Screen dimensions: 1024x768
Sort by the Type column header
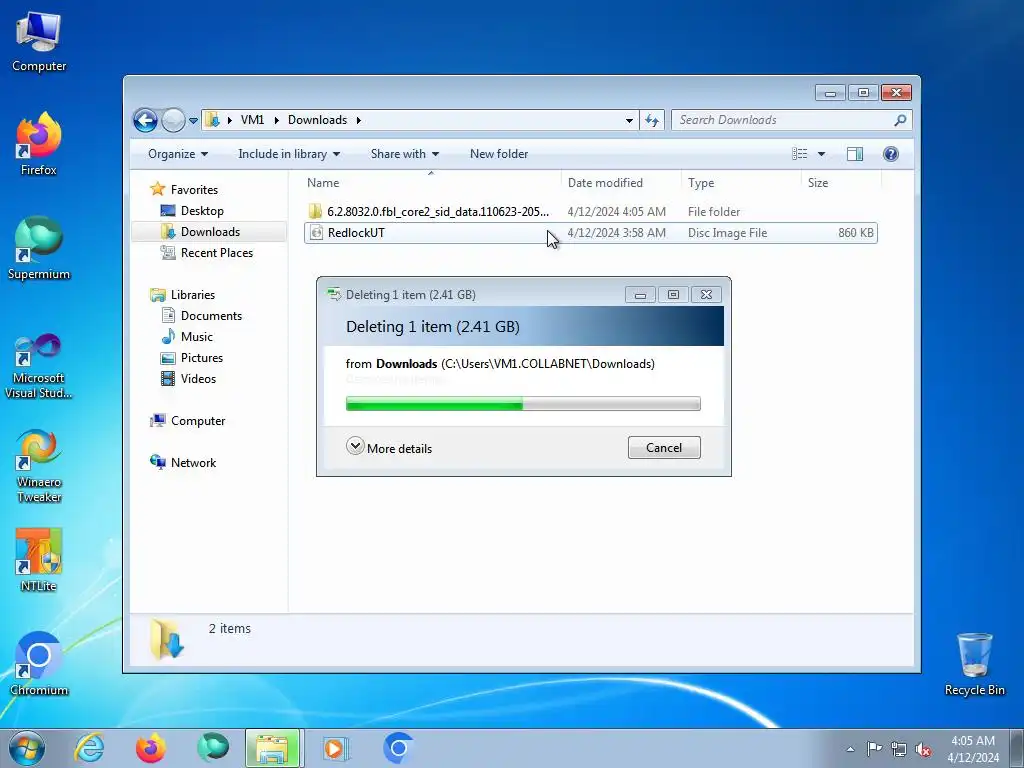point(741,183)
